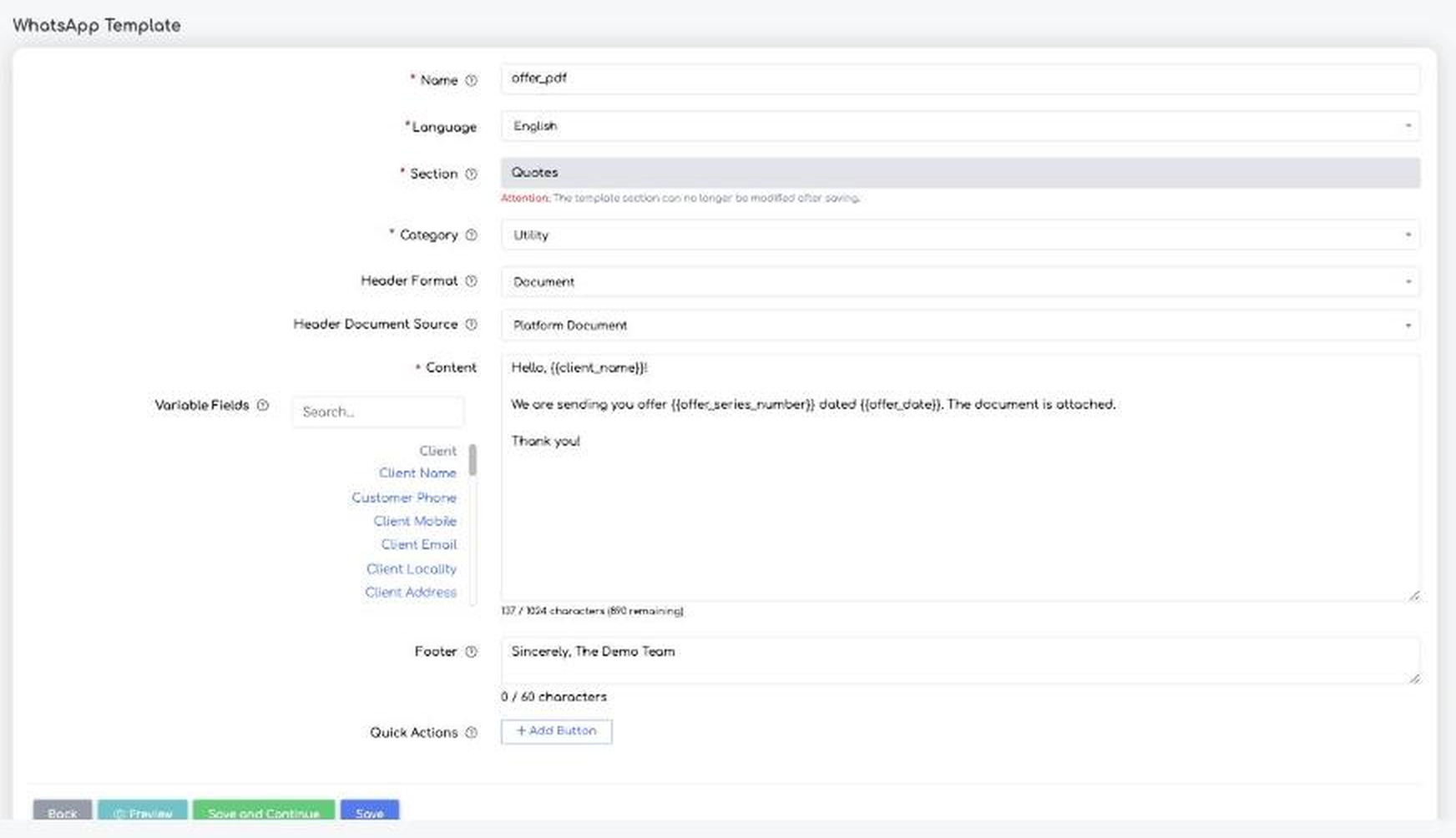
Task: Open the Language dropdown showing English
Action: 960,126
